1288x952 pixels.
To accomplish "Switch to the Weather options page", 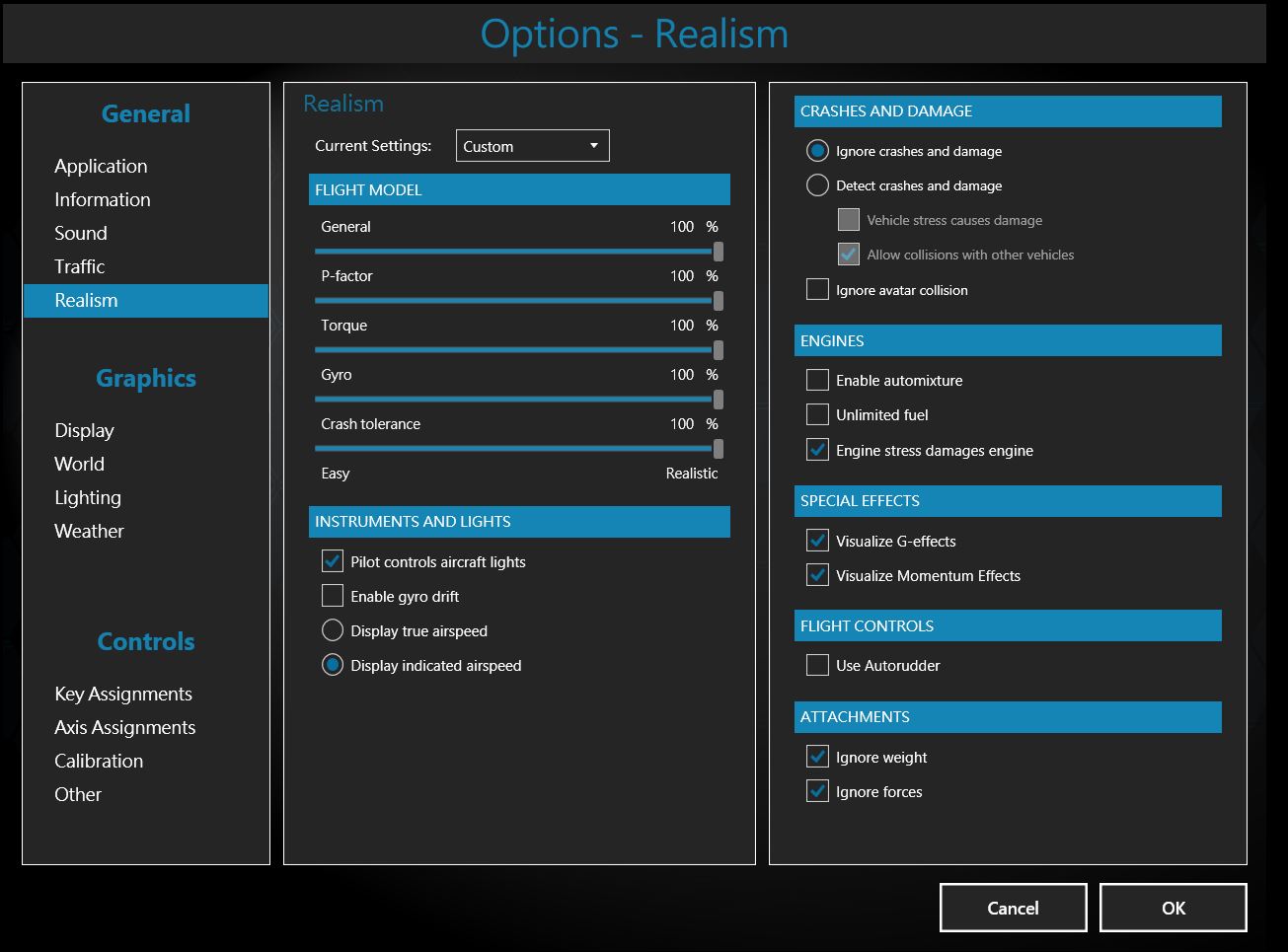I will [x=89, y=531].
